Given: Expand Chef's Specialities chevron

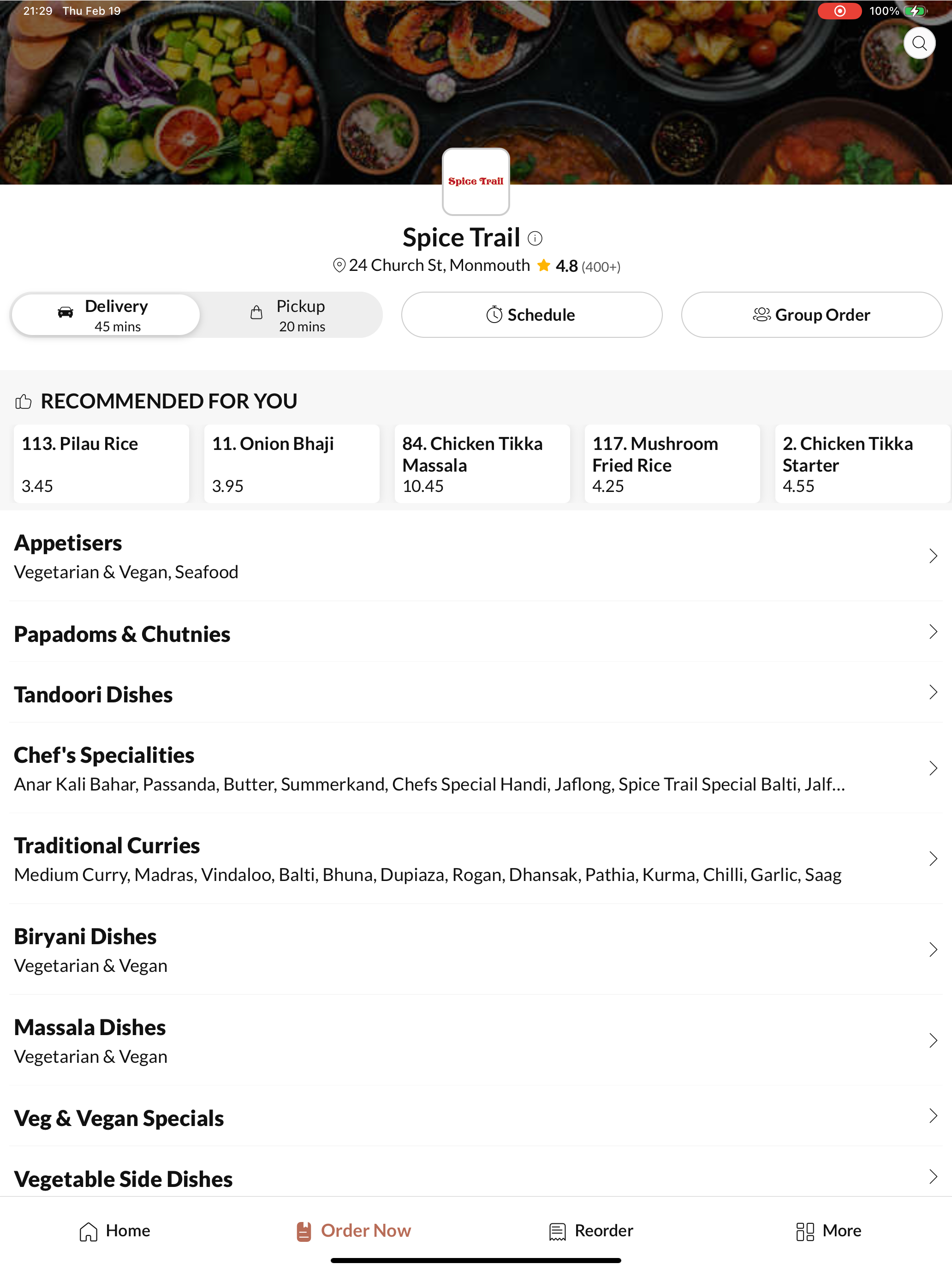Looking at the screenshot, I should pyautogui.click(x=933, y=768).
